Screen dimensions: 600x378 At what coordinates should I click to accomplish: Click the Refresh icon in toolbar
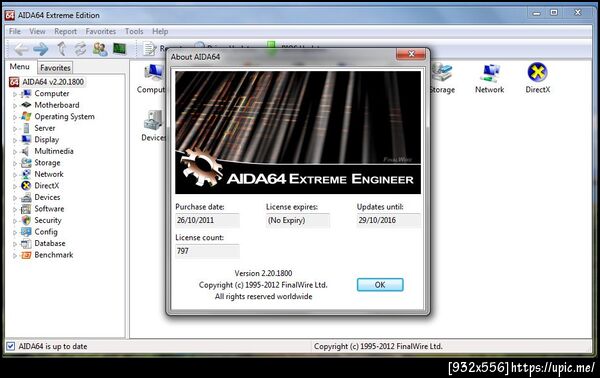click(80, 49)
